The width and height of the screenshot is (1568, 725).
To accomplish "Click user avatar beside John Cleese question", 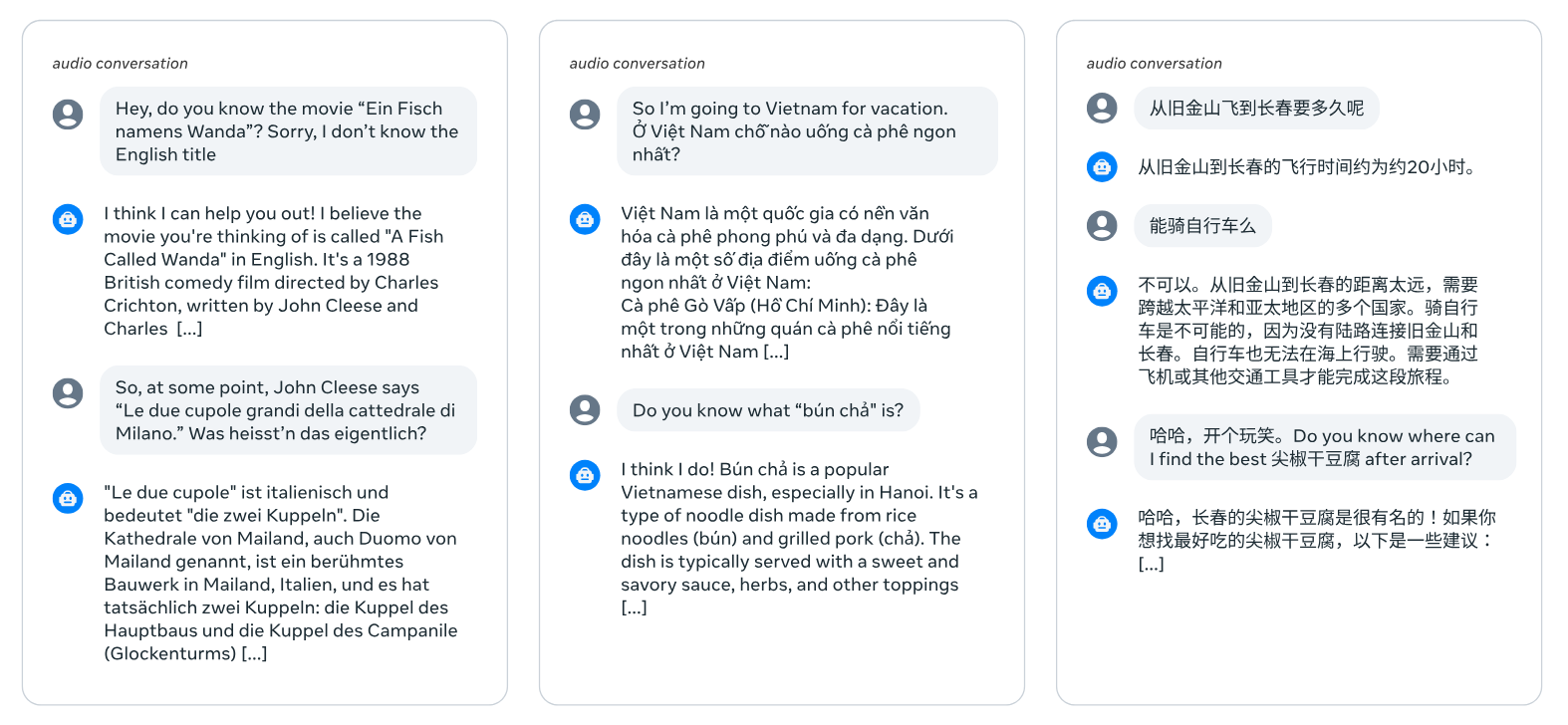I will tap(68, 393).
